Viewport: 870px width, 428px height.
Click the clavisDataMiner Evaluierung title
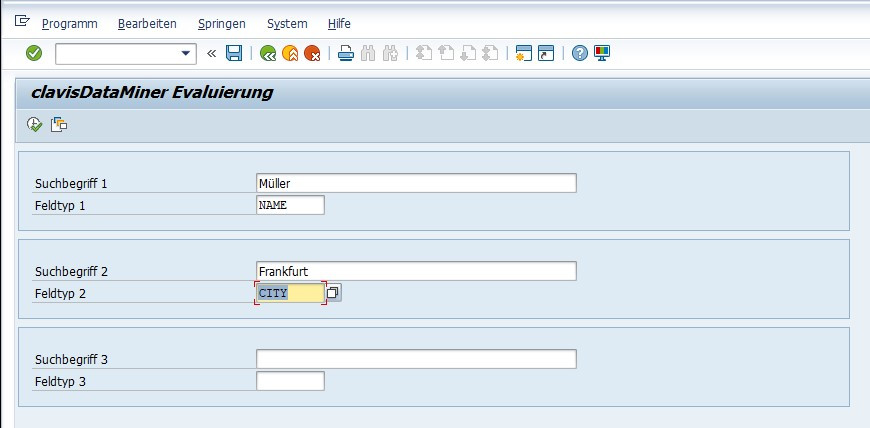152,92
